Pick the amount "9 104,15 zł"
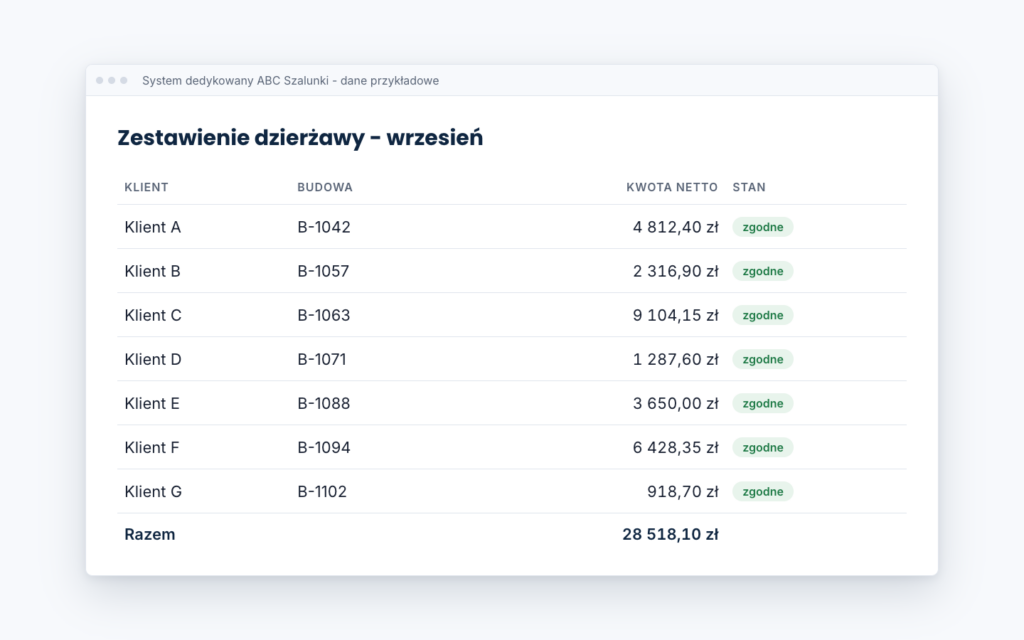 [x=675, y=315]
